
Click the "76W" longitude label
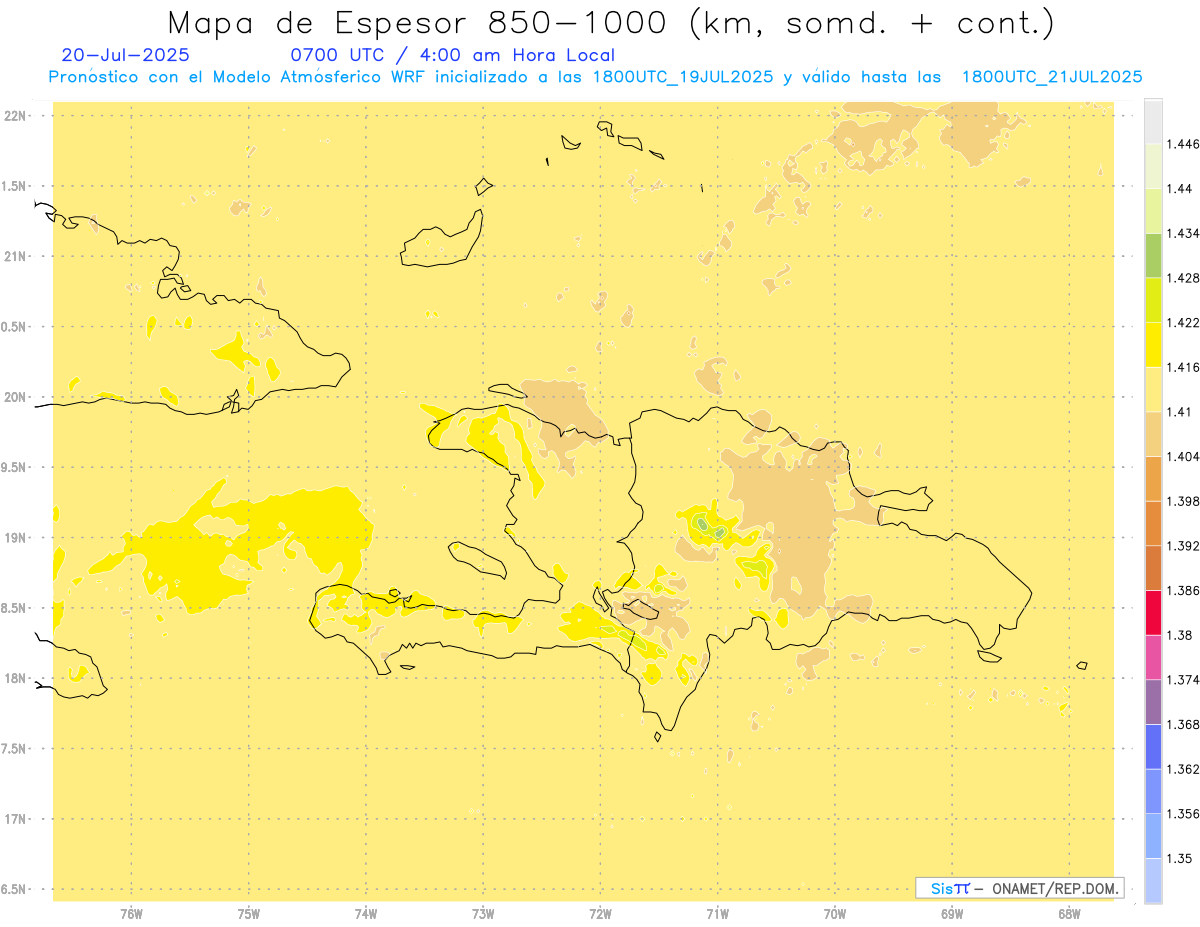(131, 914)
